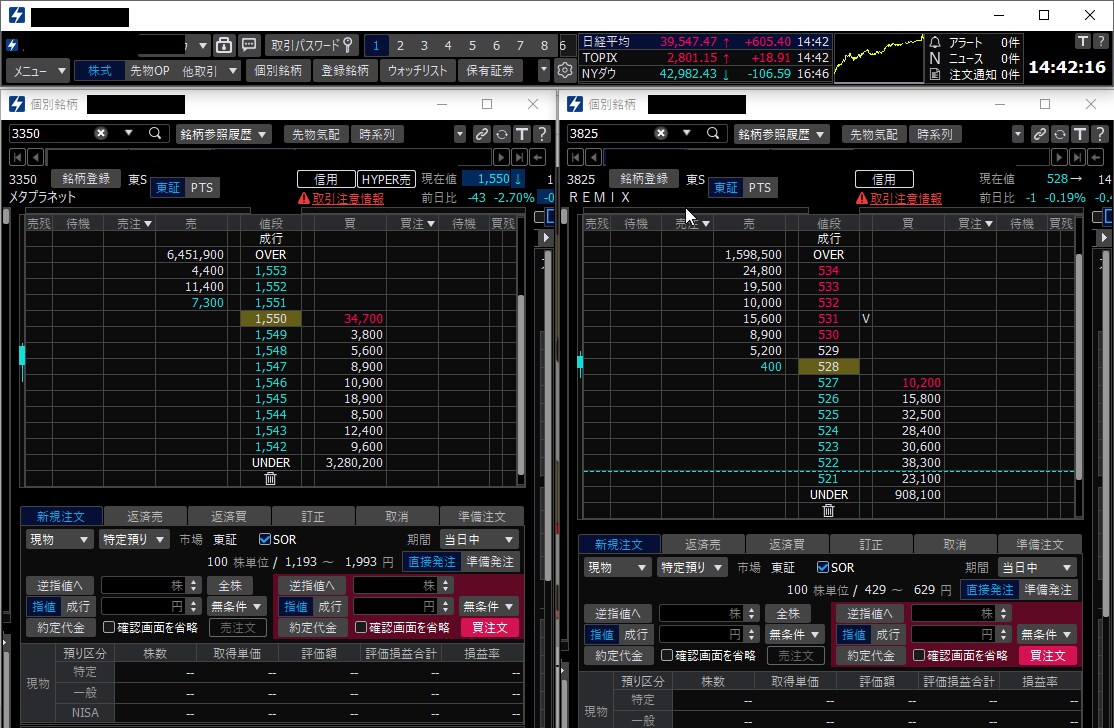Switch to the 返済売 tab in the 3350 window

145,516
